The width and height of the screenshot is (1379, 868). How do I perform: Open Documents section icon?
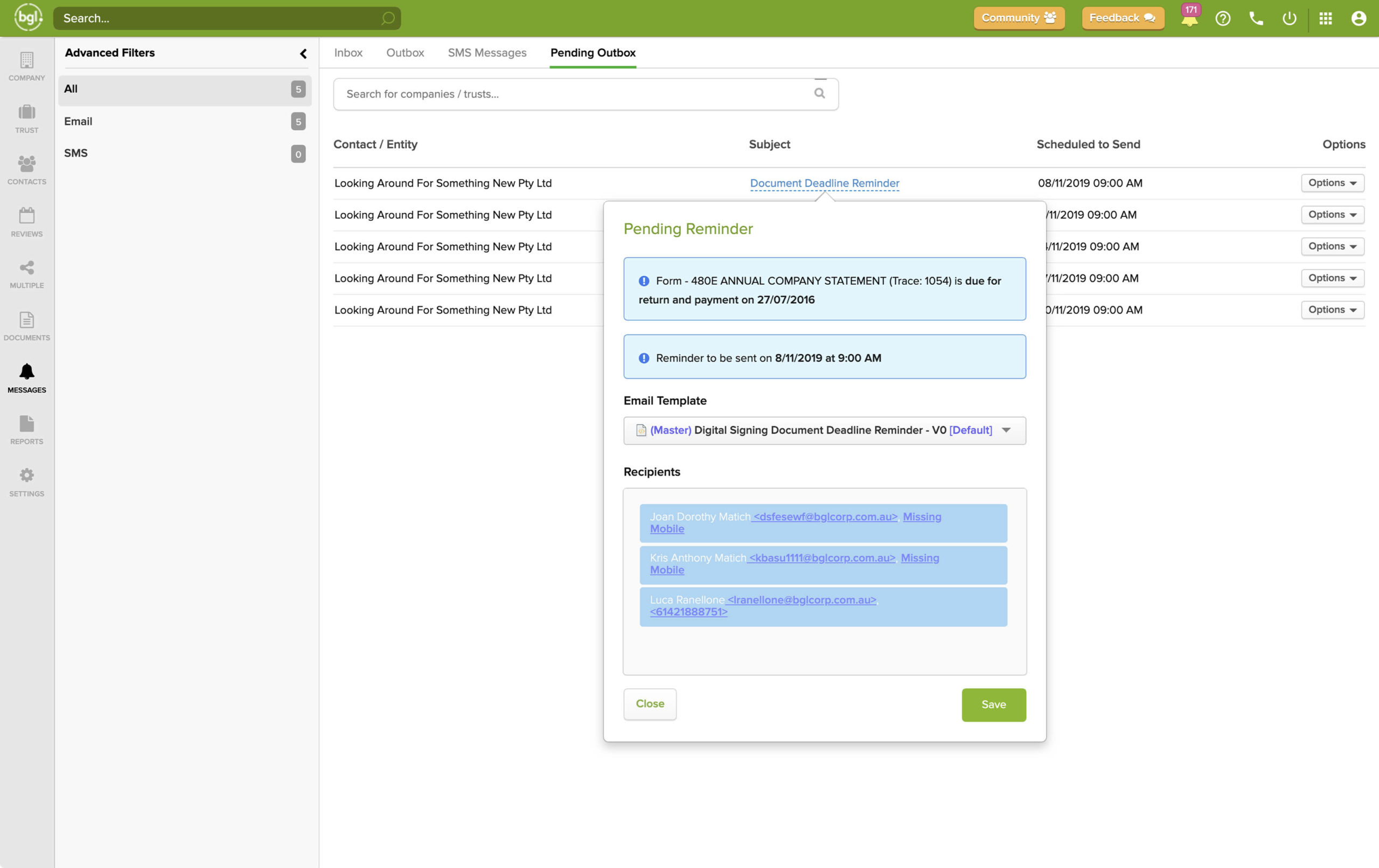[x=26, y=326]
